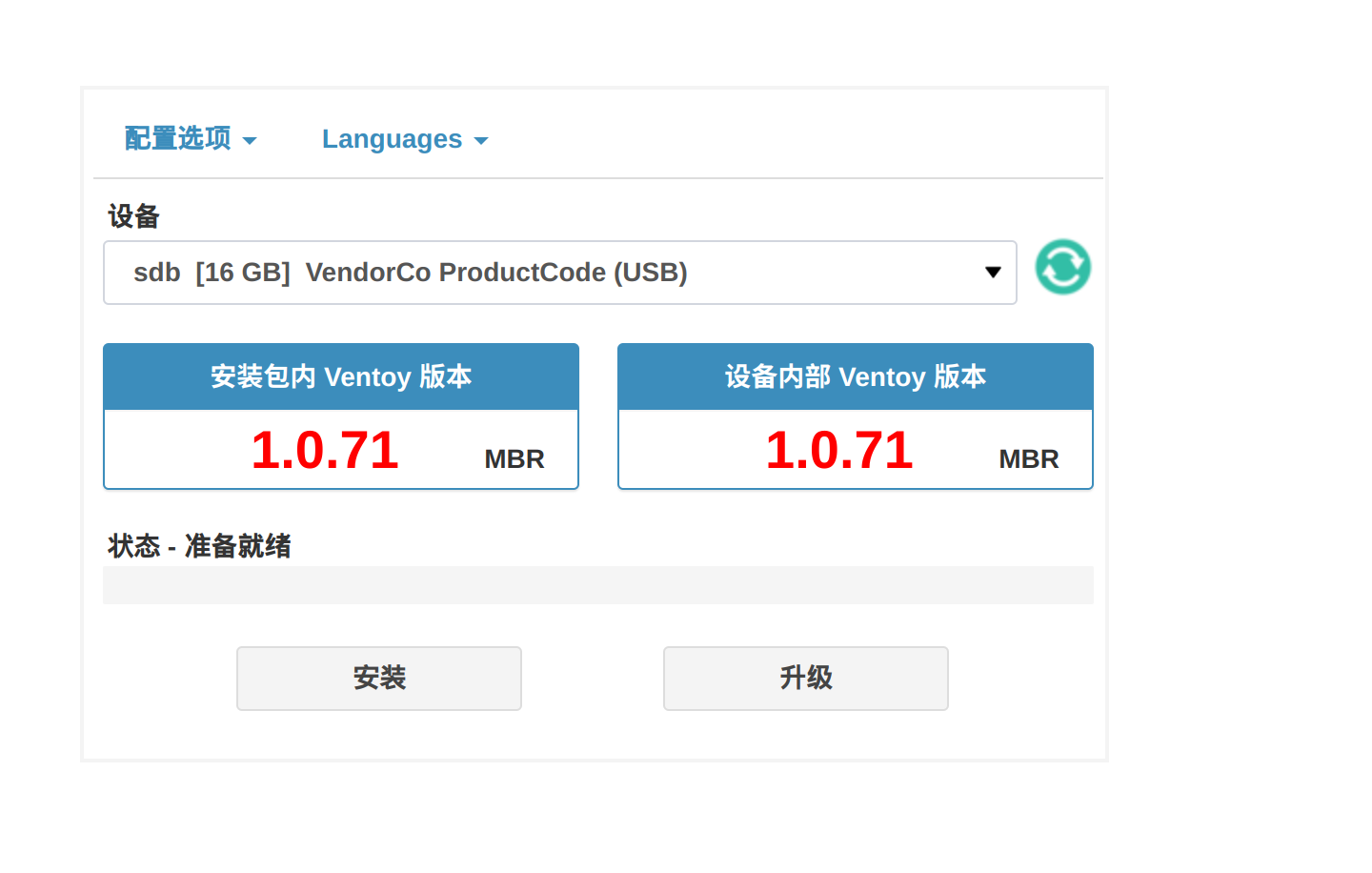The height and width of the screenshot is (873, 1372).
Task: Click the status progress bar
Action: (598, 585)
